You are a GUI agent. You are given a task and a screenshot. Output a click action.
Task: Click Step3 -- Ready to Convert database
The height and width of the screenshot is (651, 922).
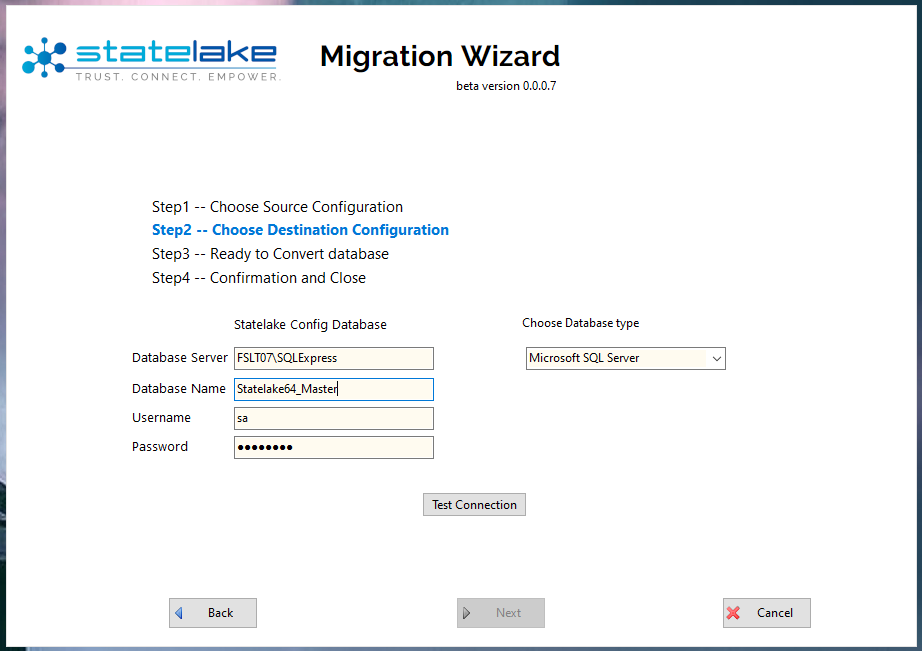click(x=270, y=254)
